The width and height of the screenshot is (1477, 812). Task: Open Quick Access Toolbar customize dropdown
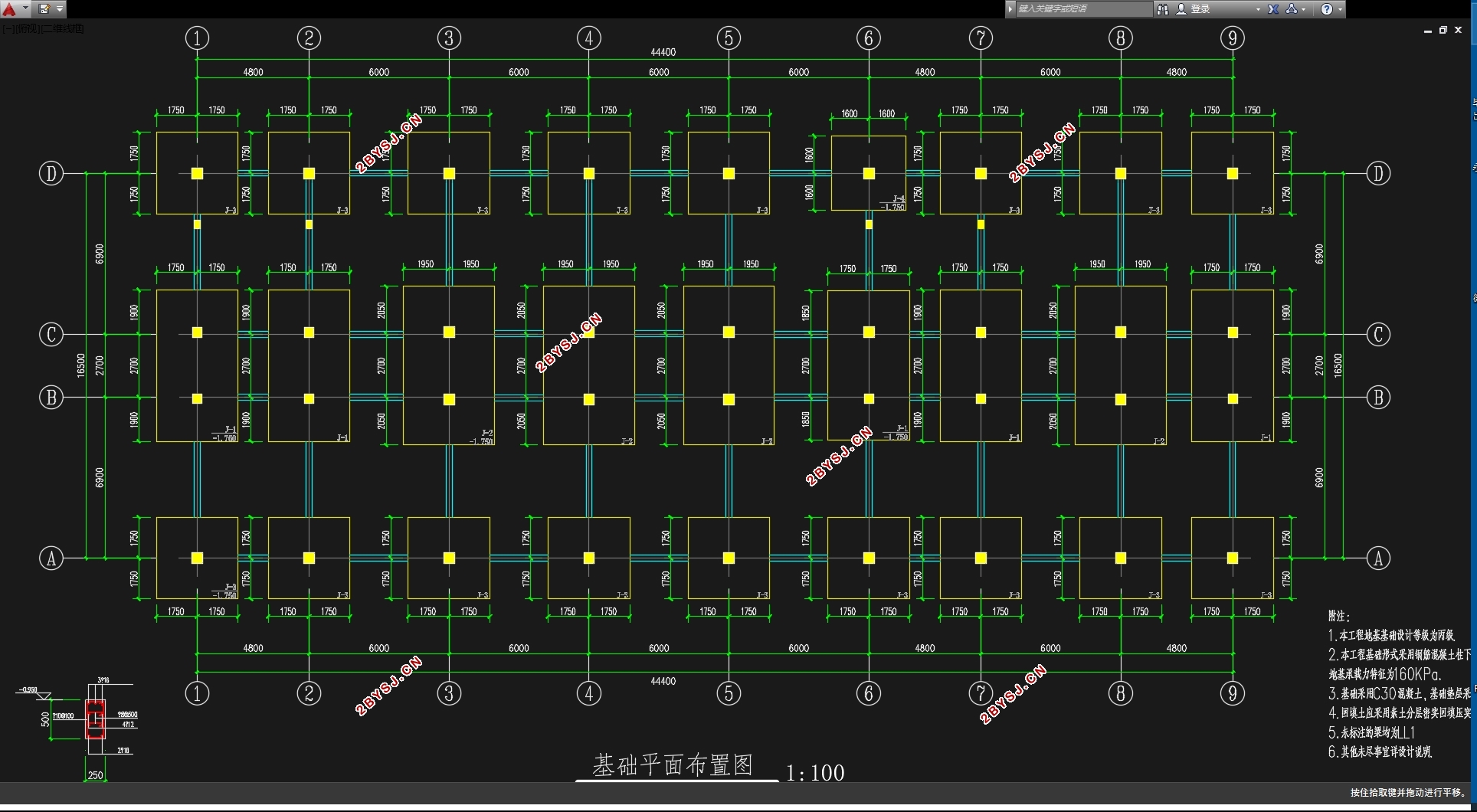pyautogui.click(x=60, y=9)
